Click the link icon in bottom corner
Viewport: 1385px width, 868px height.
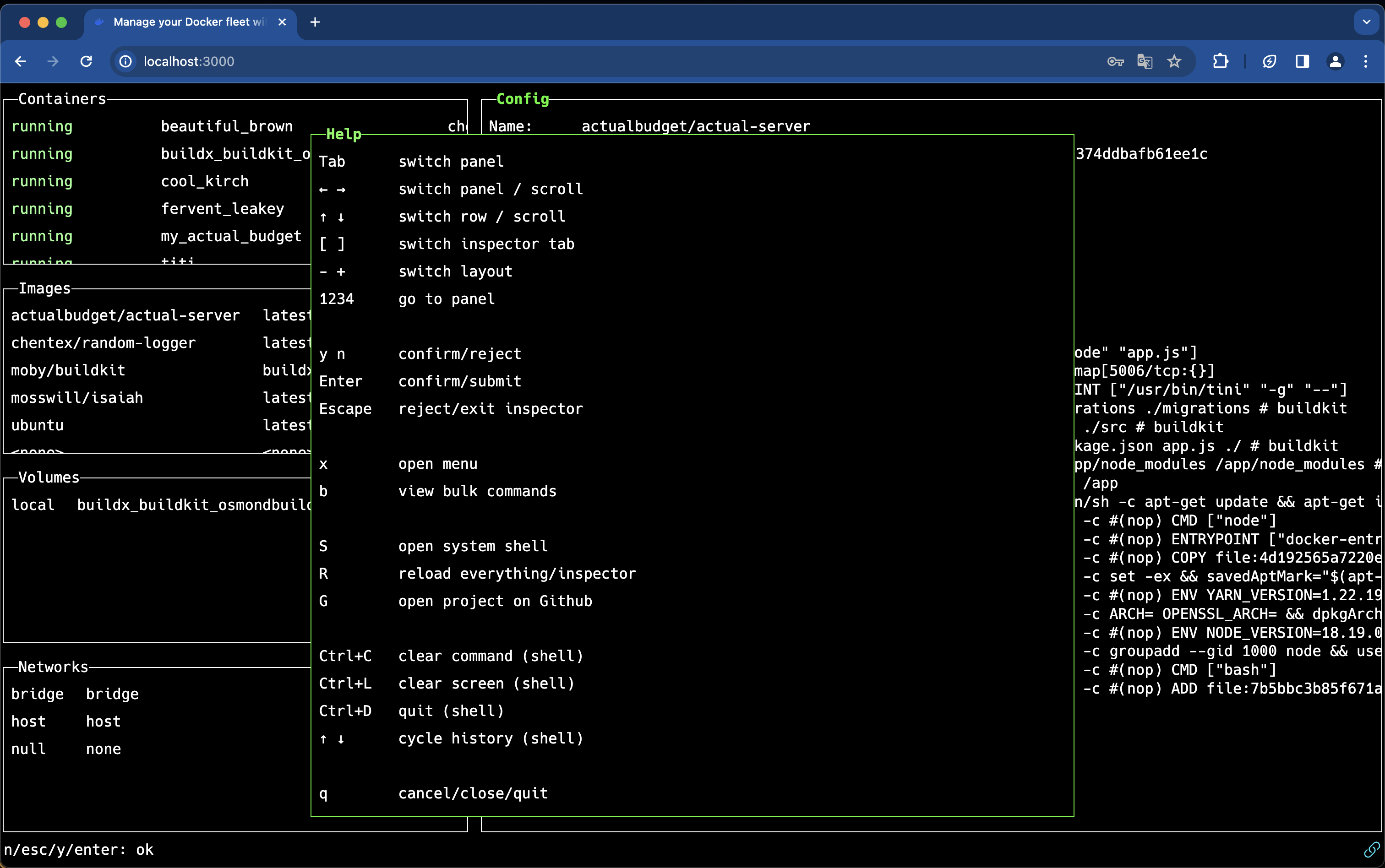pos(1371,849)
